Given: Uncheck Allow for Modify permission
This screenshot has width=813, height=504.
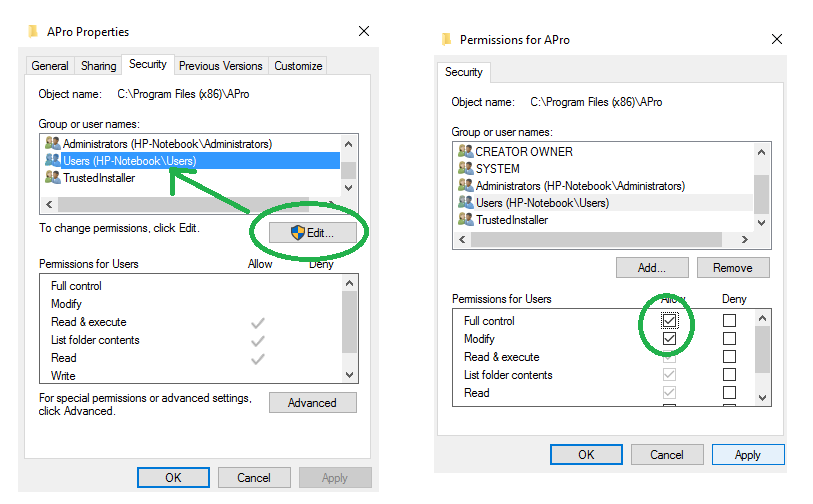Looking at the screenshot, I should point(670,339).
